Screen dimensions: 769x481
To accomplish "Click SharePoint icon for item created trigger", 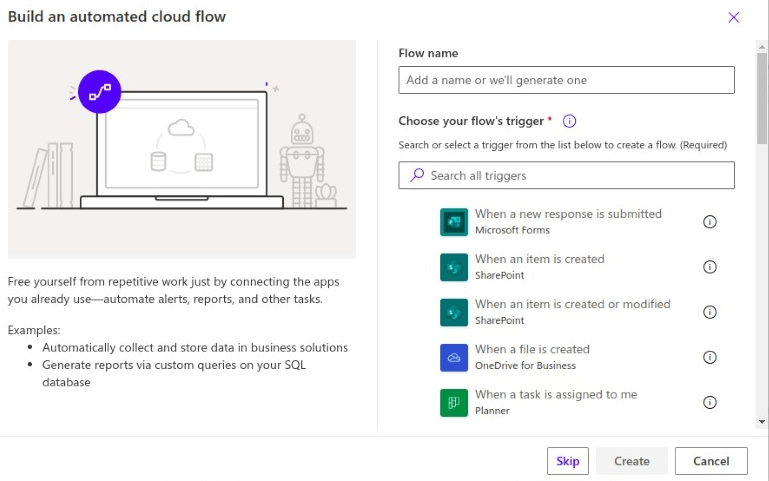I will [x=454, y=267].
